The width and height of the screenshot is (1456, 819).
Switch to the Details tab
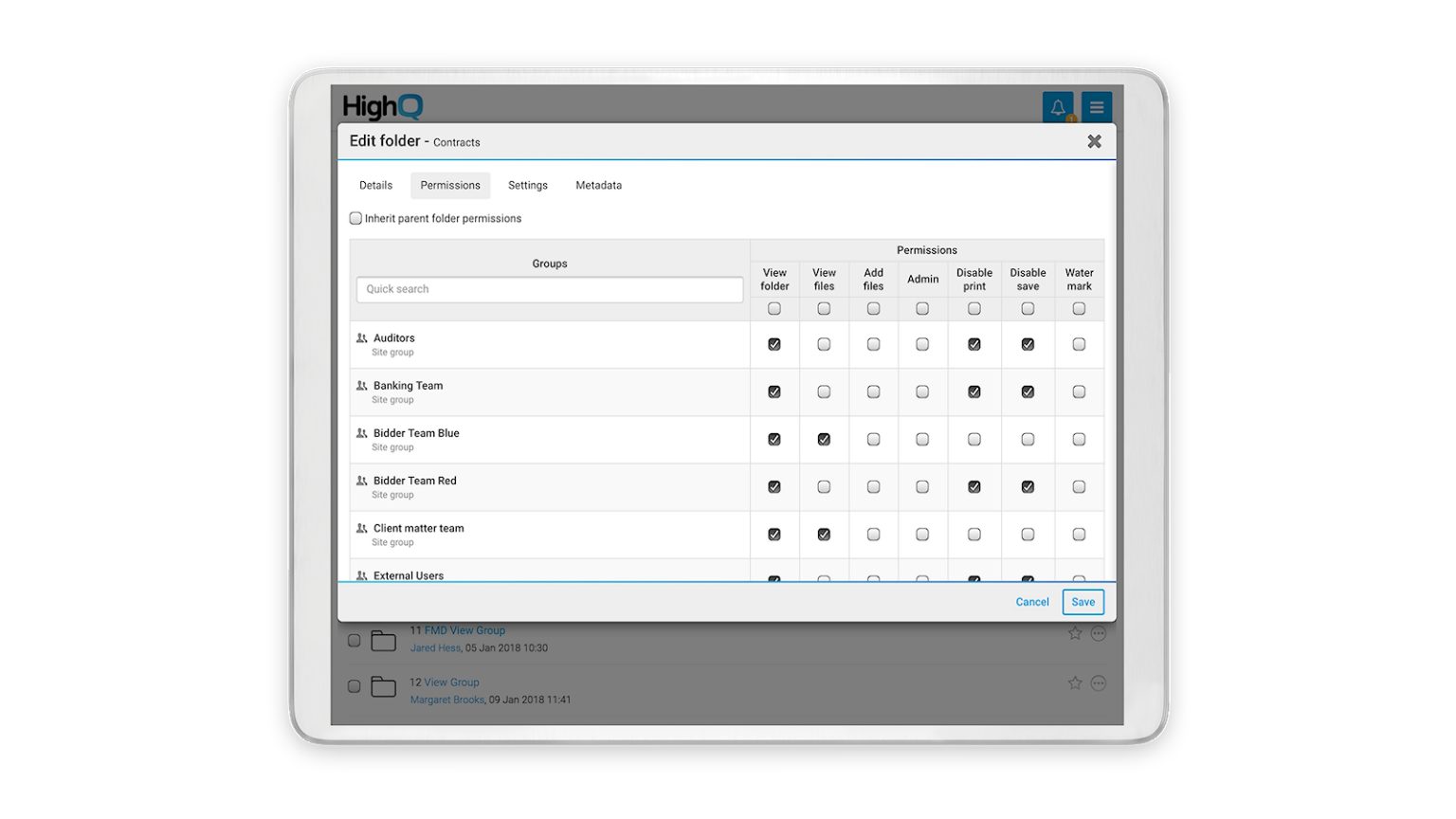(375, 185)
